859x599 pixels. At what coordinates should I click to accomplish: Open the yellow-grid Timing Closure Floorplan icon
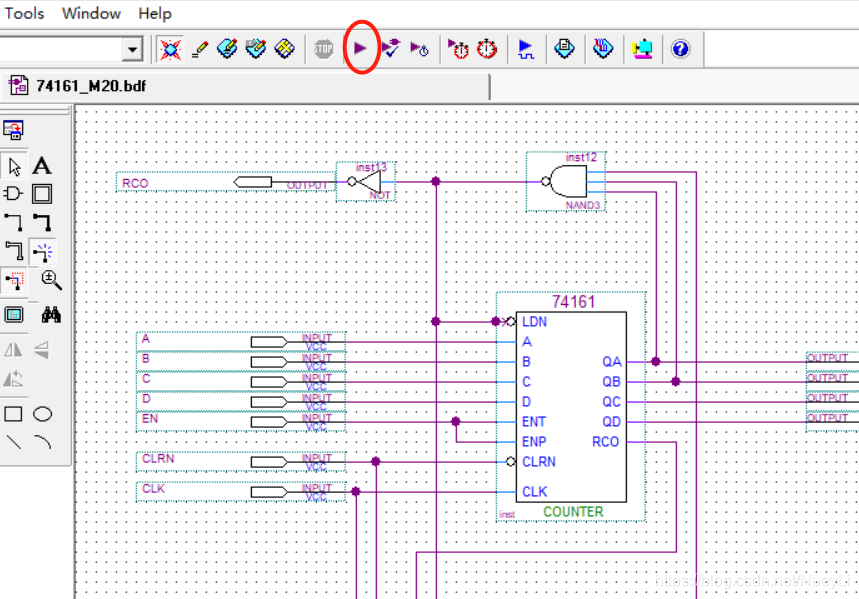click(x=284, y=49)
